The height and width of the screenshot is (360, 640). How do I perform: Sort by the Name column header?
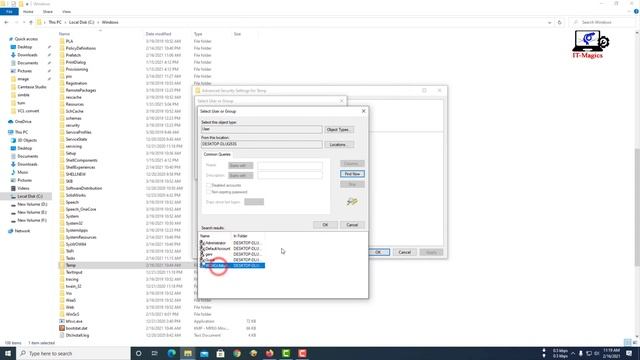point(64,34)
